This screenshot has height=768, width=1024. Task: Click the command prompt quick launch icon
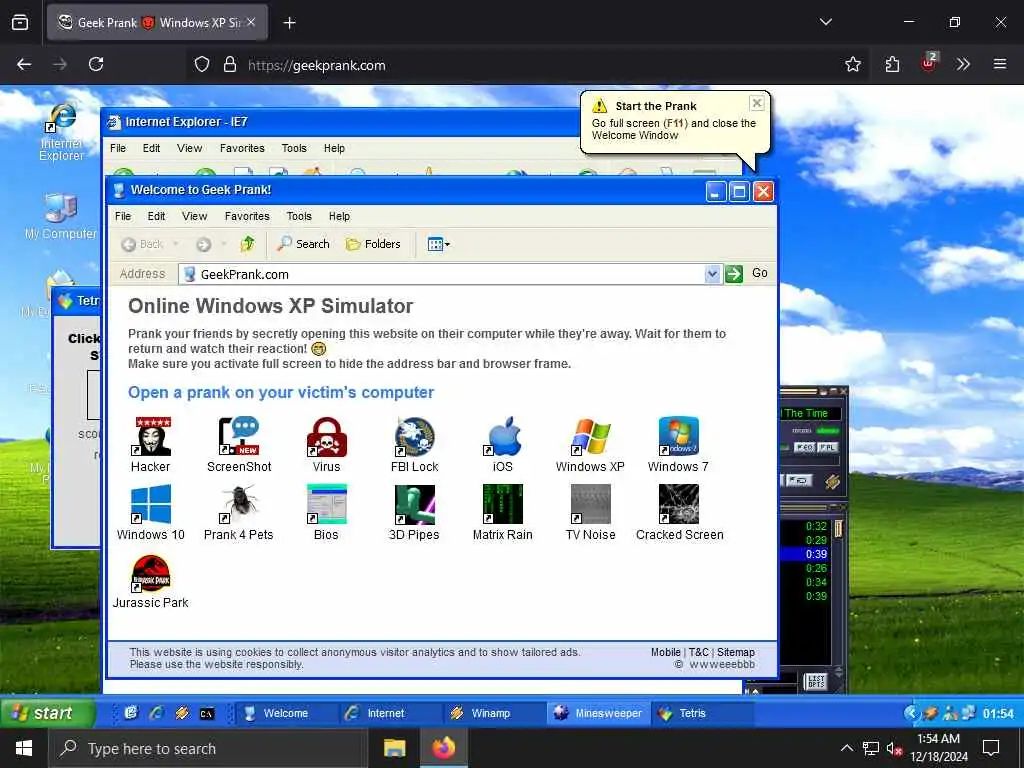pyautogui.click(x=207, y=713)
